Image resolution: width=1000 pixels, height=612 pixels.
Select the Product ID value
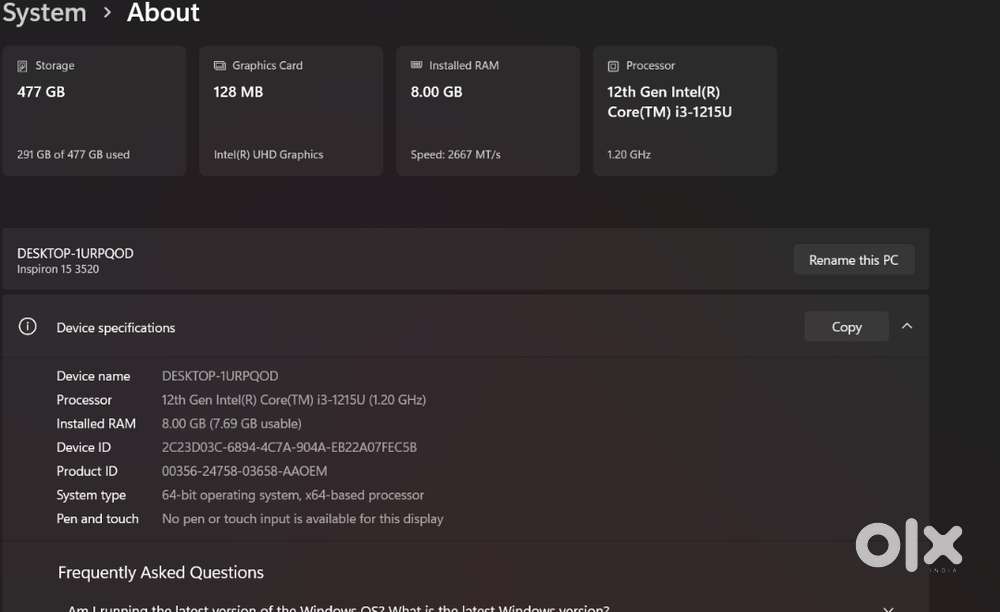click(x=244, y=471)
